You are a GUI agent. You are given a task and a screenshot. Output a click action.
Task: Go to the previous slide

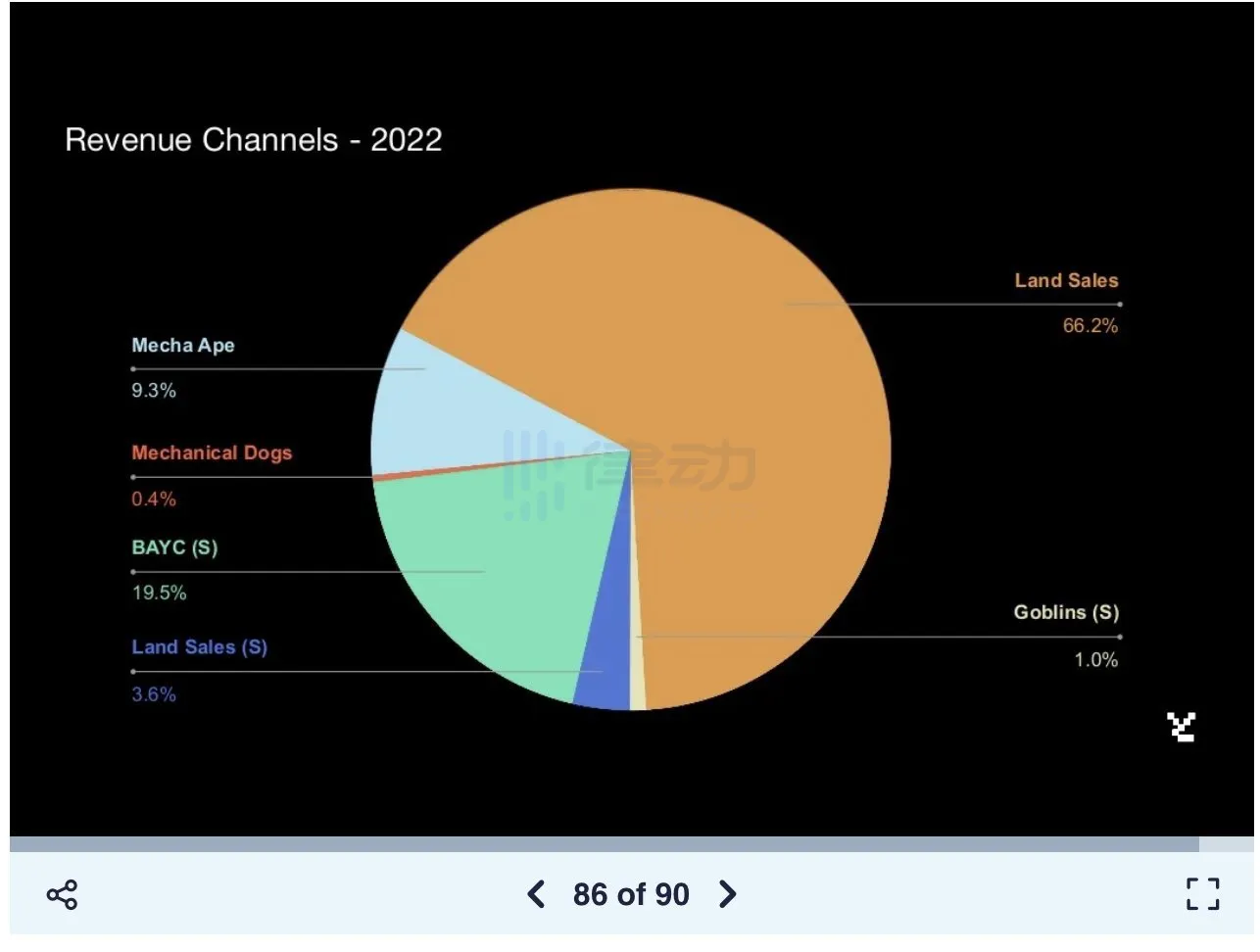(535, 894)
